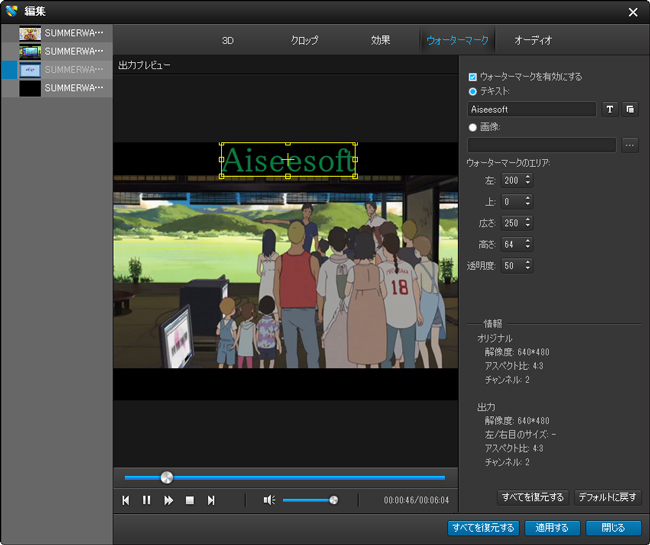Open the watermark text color picker icon
Viewport: 650px width, 545px height.
click(629, 108)
